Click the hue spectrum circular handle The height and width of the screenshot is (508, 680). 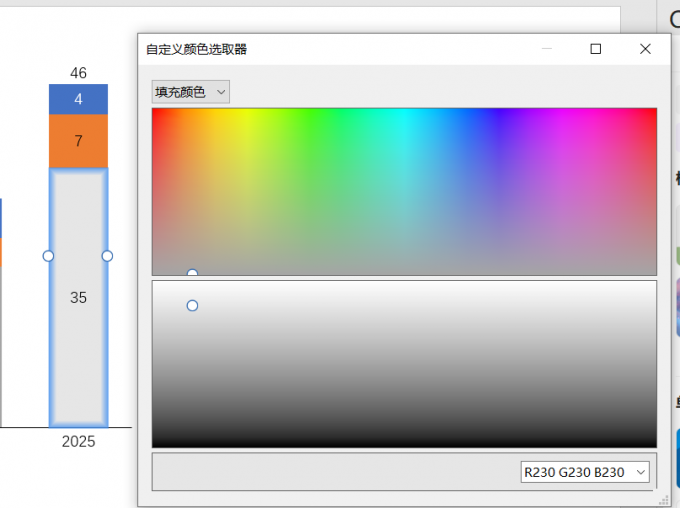coord(192,274)
